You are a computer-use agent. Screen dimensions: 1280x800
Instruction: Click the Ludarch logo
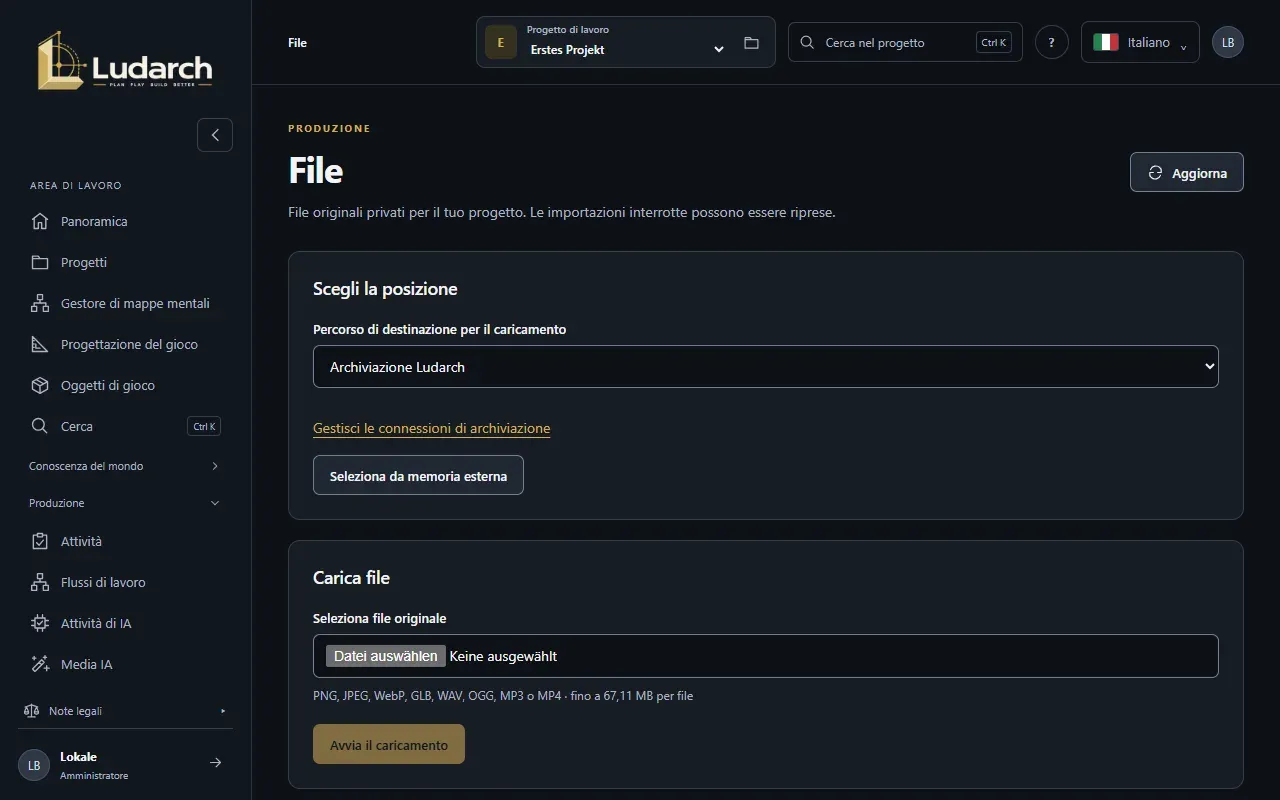(125, 61)
